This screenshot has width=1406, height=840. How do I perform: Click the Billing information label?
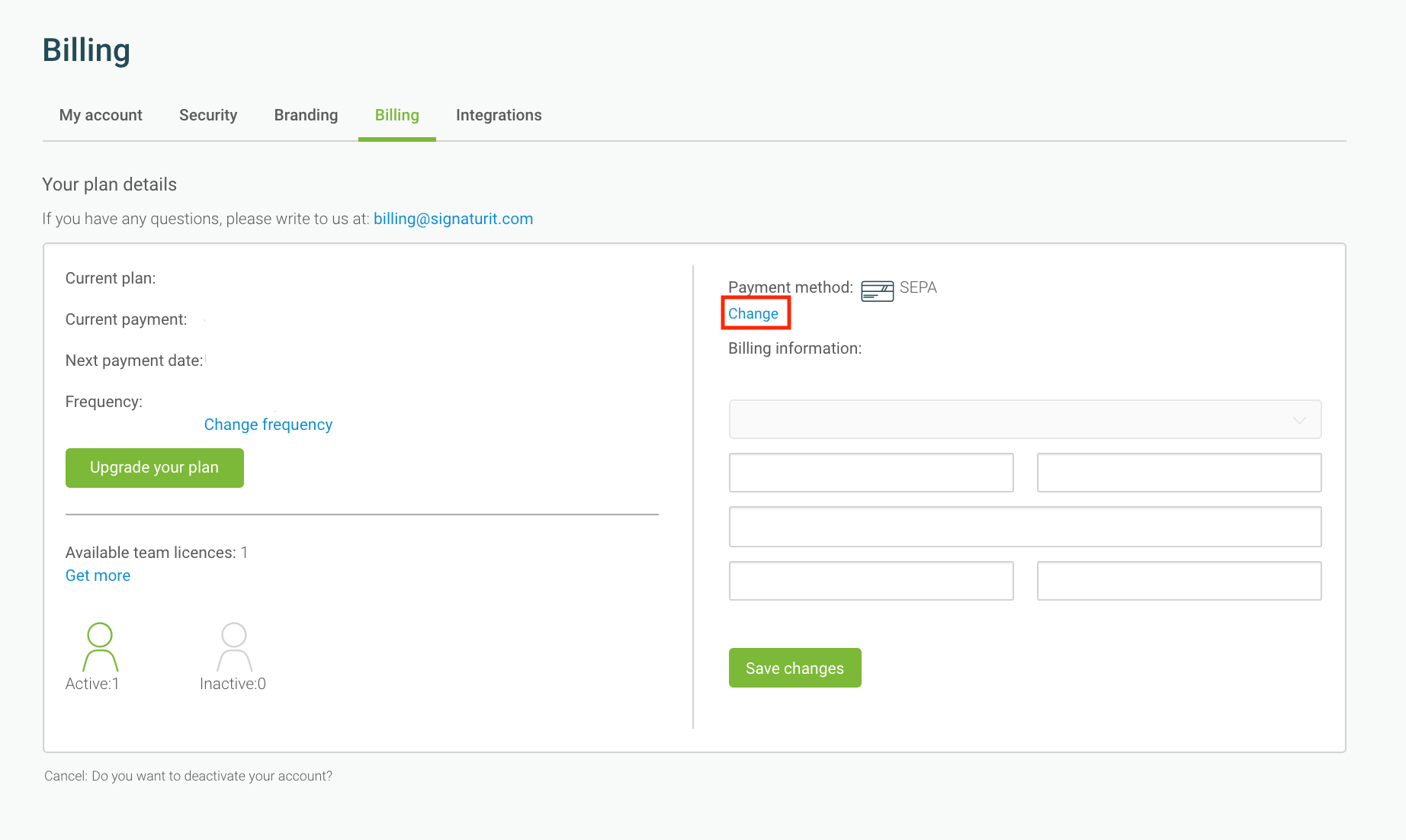pyautogui.click(x=795, y=348)
